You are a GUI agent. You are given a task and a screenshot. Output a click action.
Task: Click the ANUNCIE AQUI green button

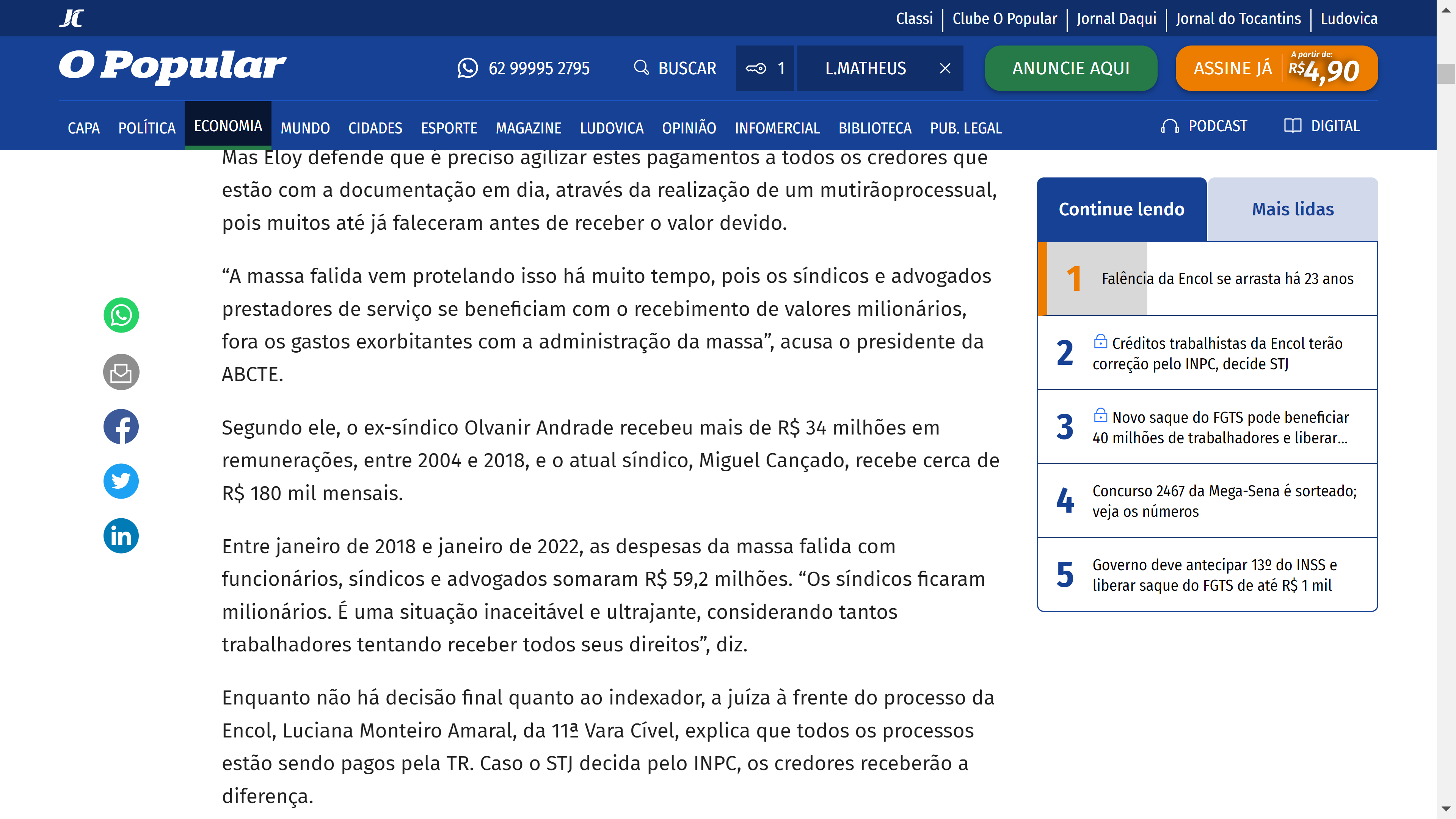click(x=1070, y=68)
